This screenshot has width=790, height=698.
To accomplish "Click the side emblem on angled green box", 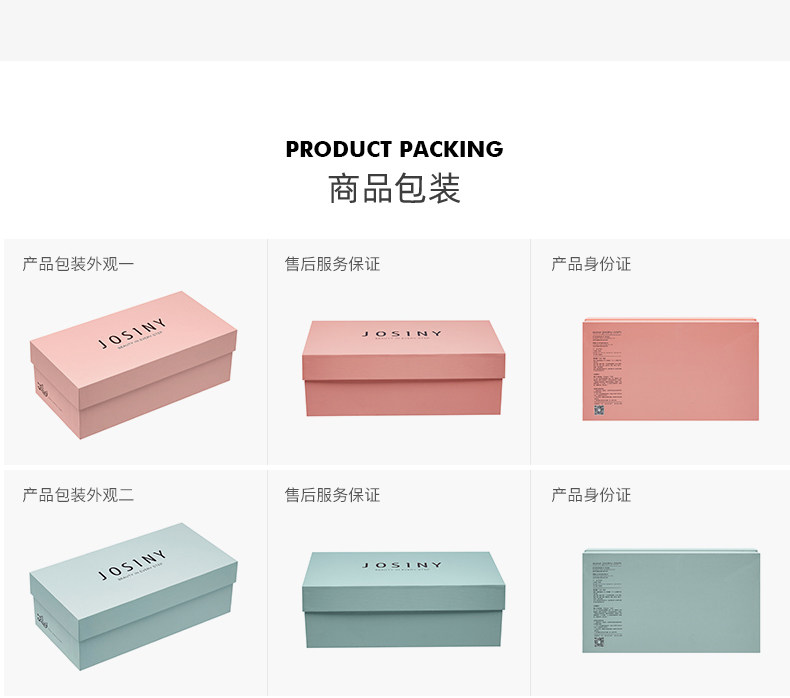I will tap(42, 620).
